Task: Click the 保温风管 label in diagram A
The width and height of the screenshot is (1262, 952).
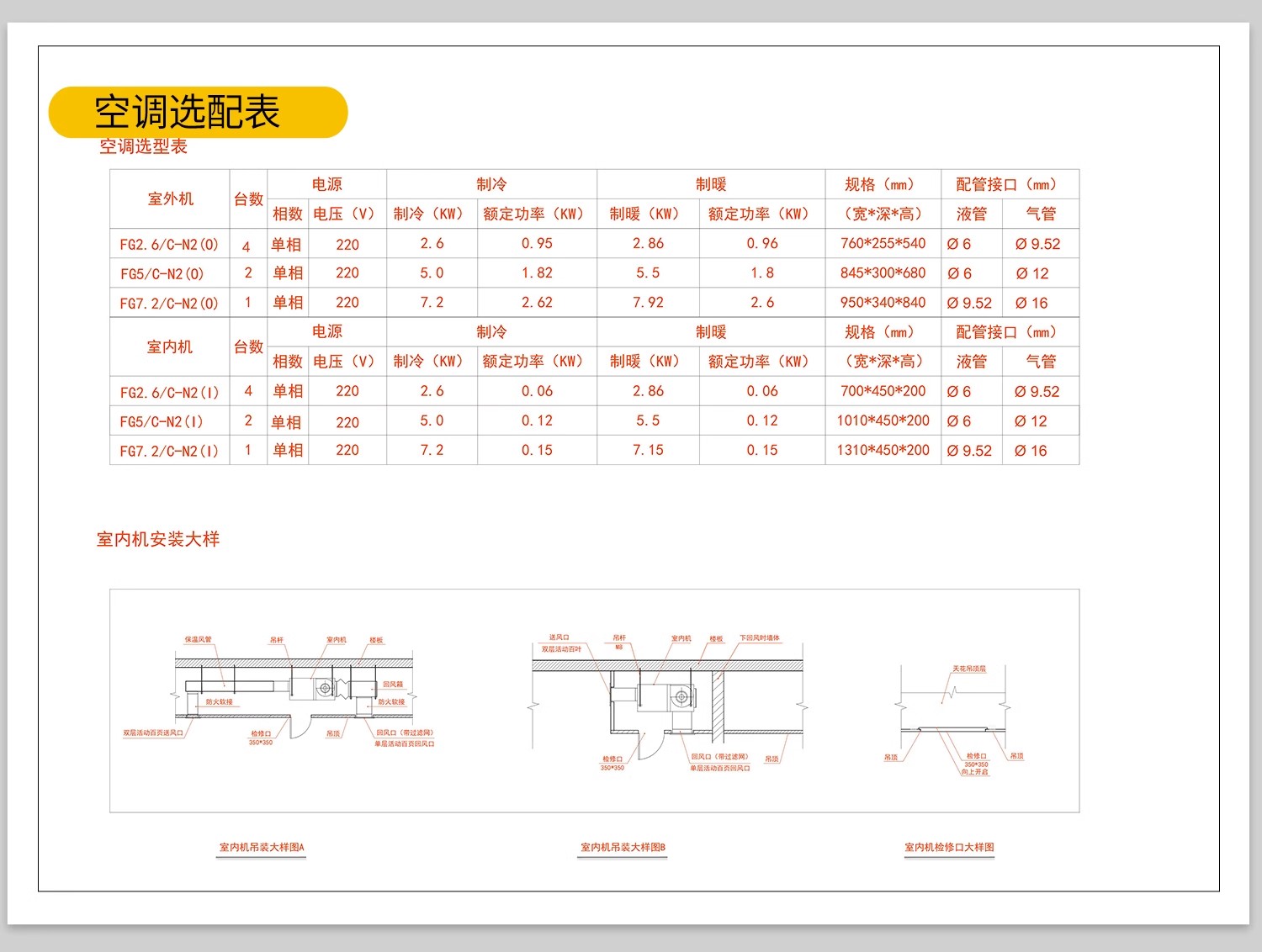Action: [x=199, y=640]
